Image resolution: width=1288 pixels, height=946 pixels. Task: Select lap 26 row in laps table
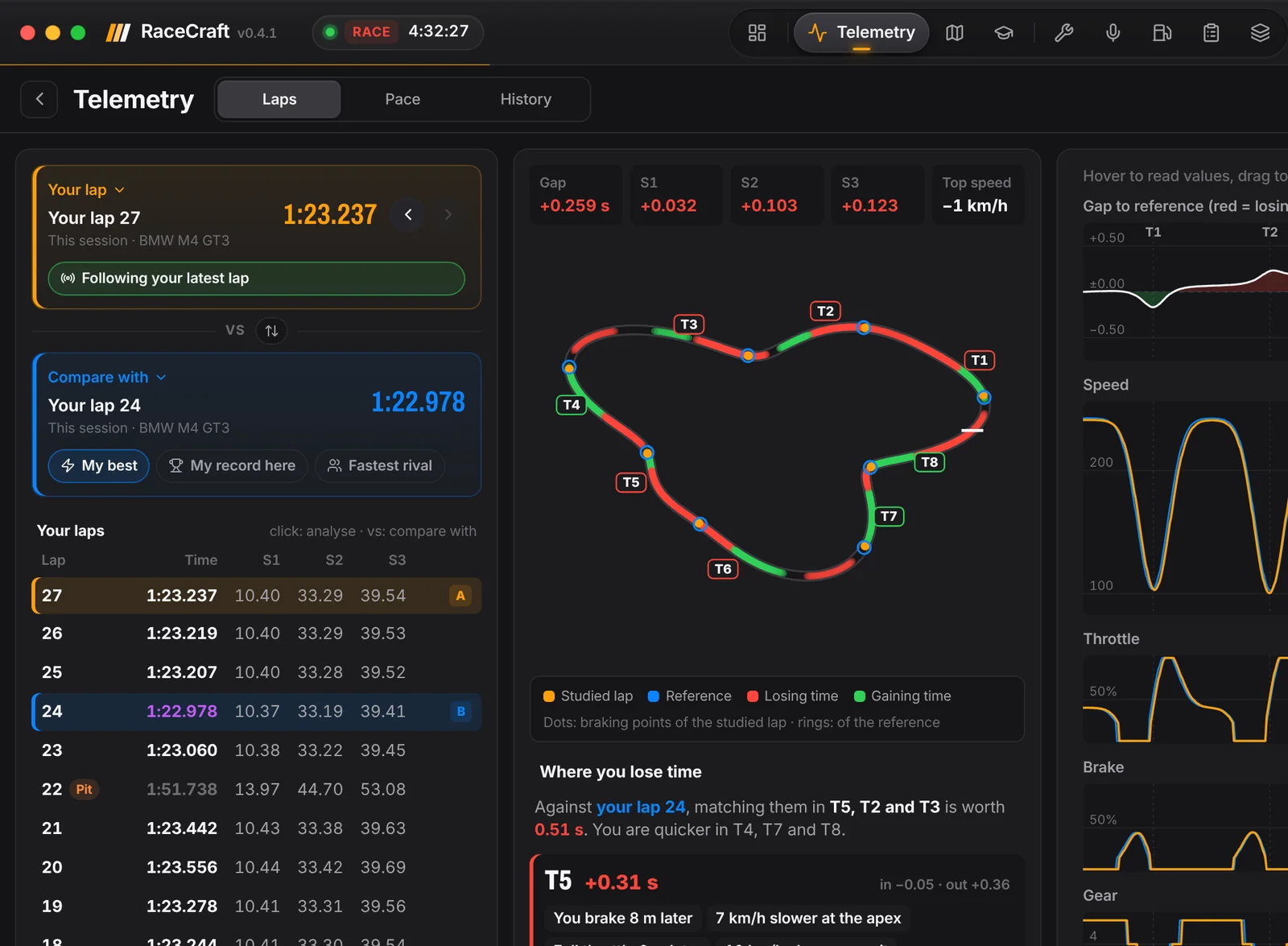click(x=257, y=634)
